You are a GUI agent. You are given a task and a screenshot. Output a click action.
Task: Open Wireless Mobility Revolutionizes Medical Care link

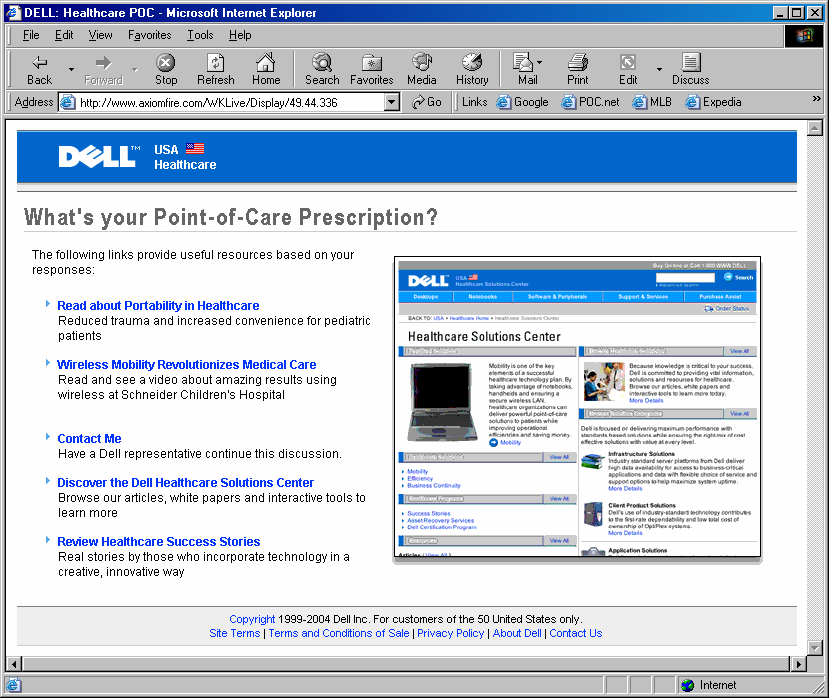click(x=187, y=365)
